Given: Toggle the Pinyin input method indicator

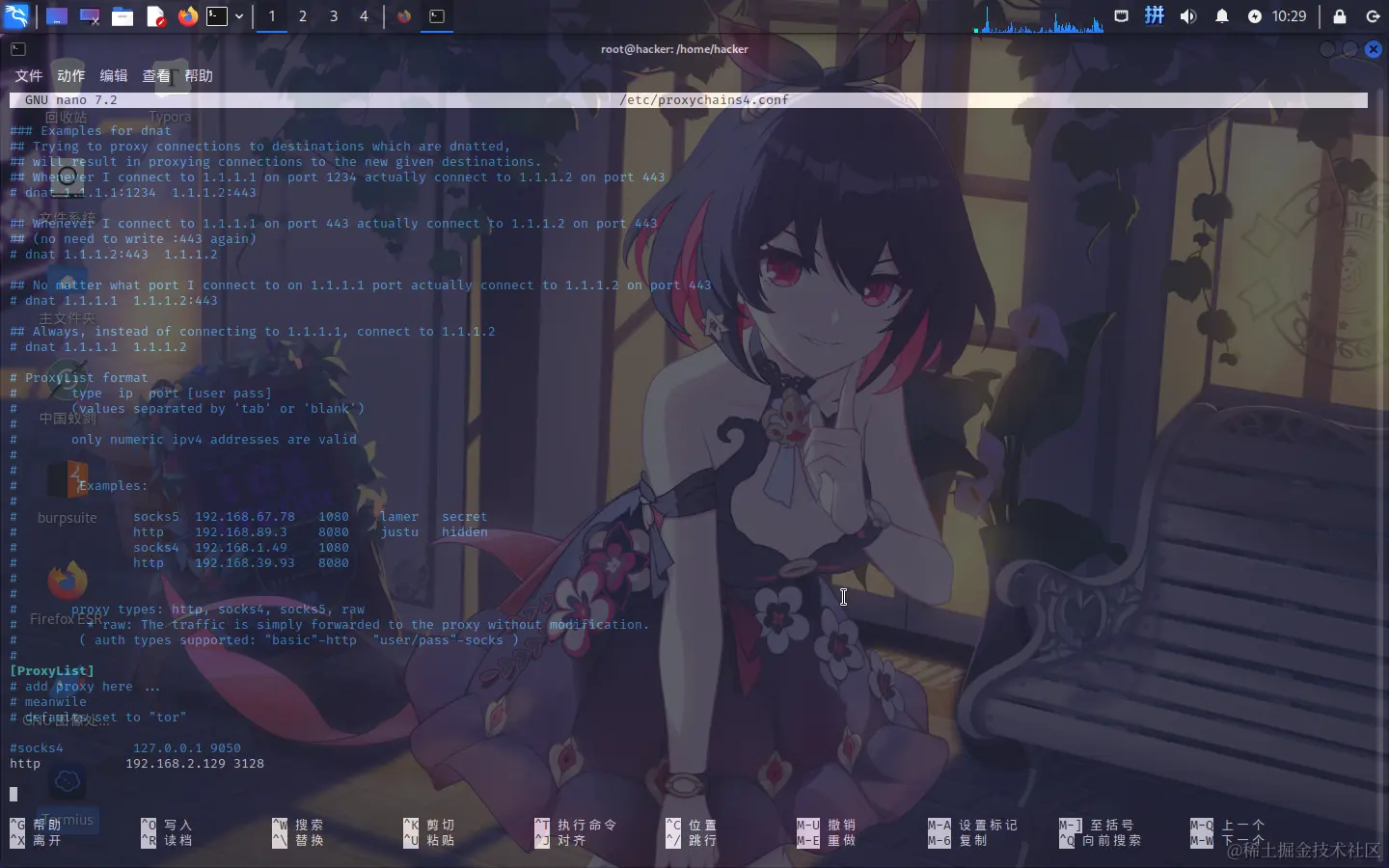Looking at the screenshot, I should 1155,16.
